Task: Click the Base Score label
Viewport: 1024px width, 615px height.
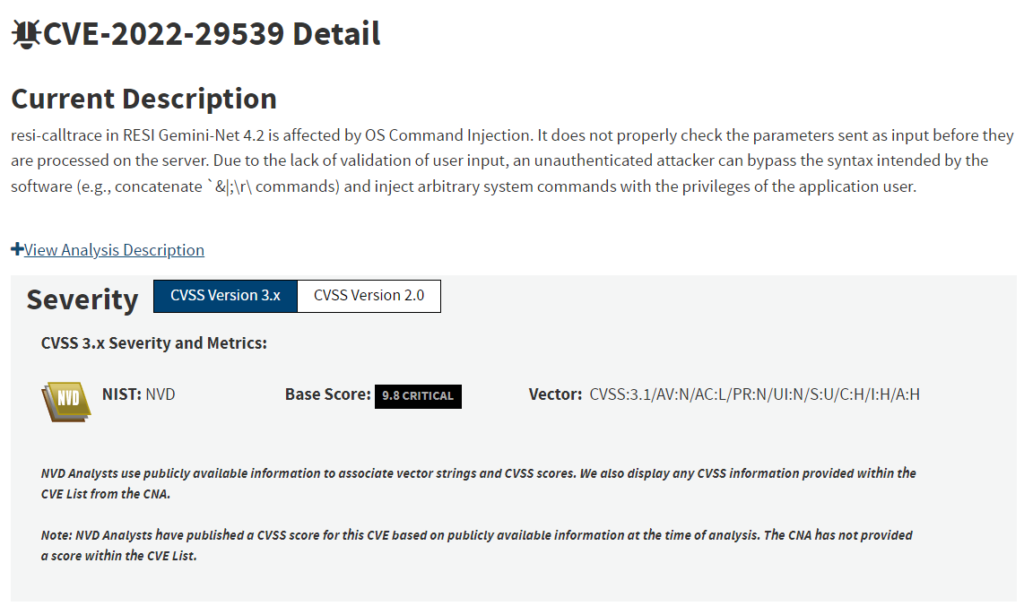Action: 327,395
